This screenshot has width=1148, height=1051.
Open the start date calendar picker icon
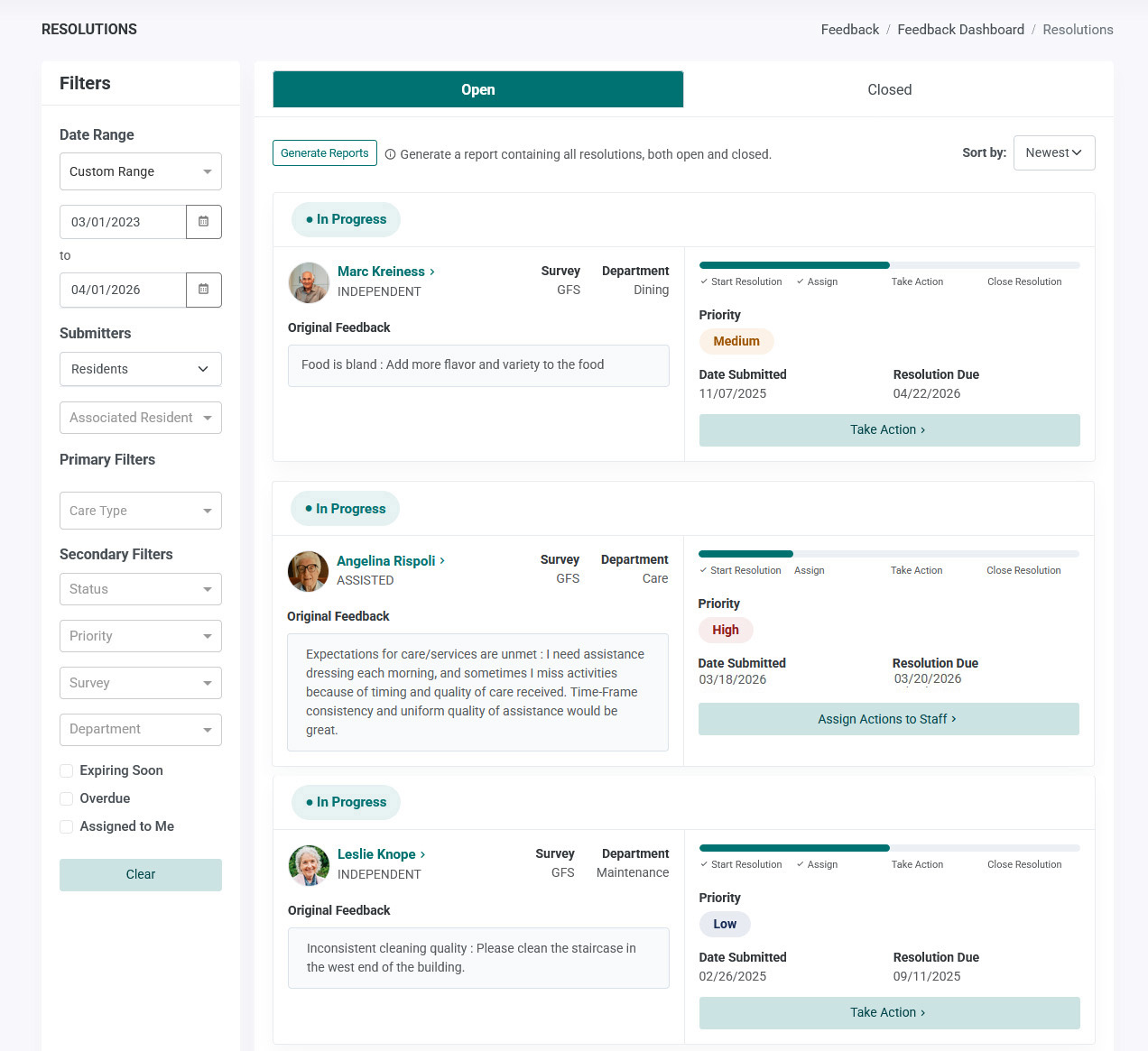pos(204,222)
